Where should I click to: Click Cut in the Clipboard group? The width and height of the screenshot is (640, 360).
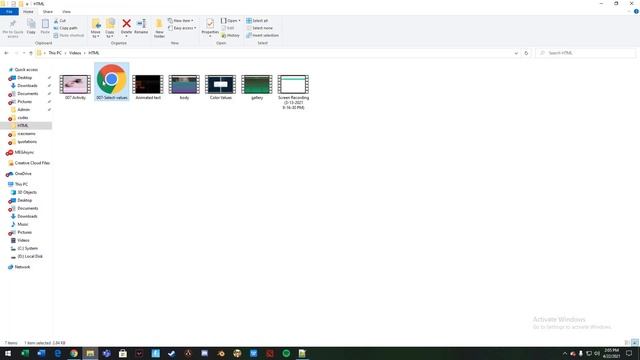60,20
